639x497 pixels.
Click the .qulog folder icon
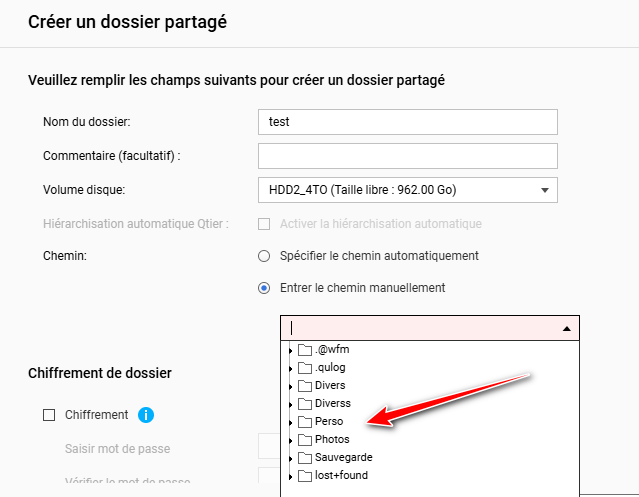pyautogui.click(x=305, y=368)
